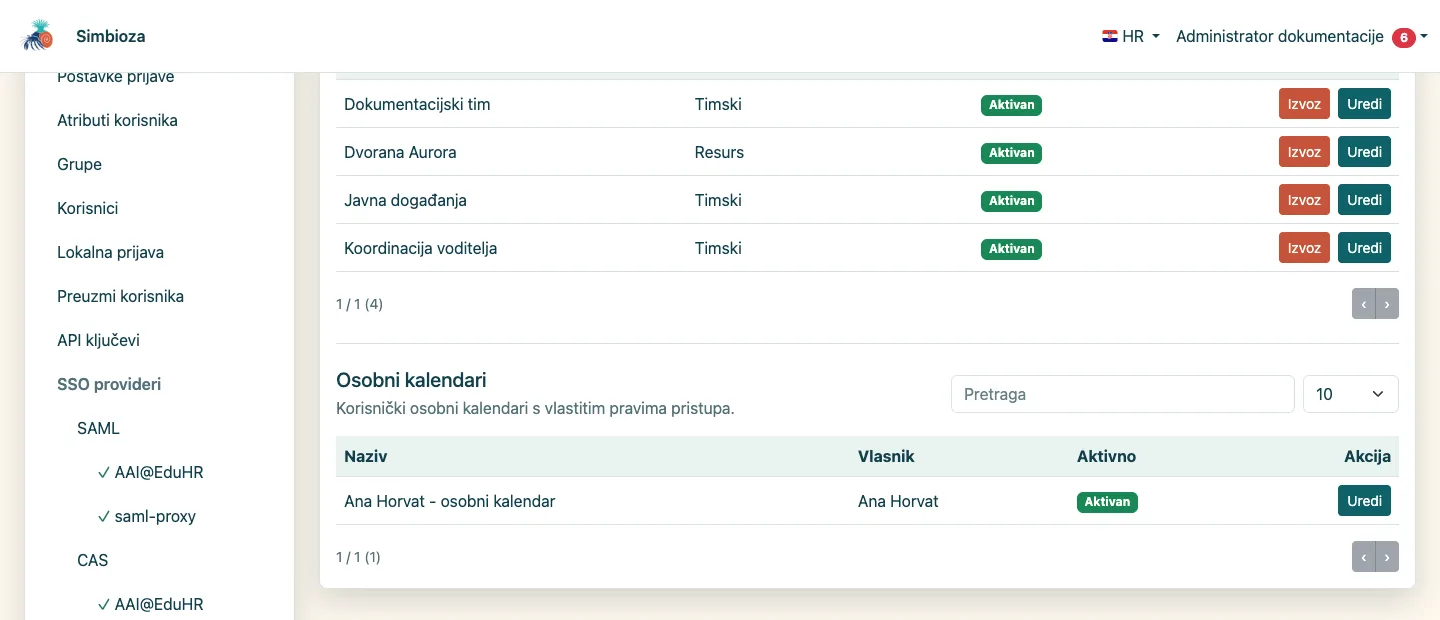The height and width of the screenshot is (620, 1440).
Task: Select the CAS sidebar entry
Action: (92, 560)
